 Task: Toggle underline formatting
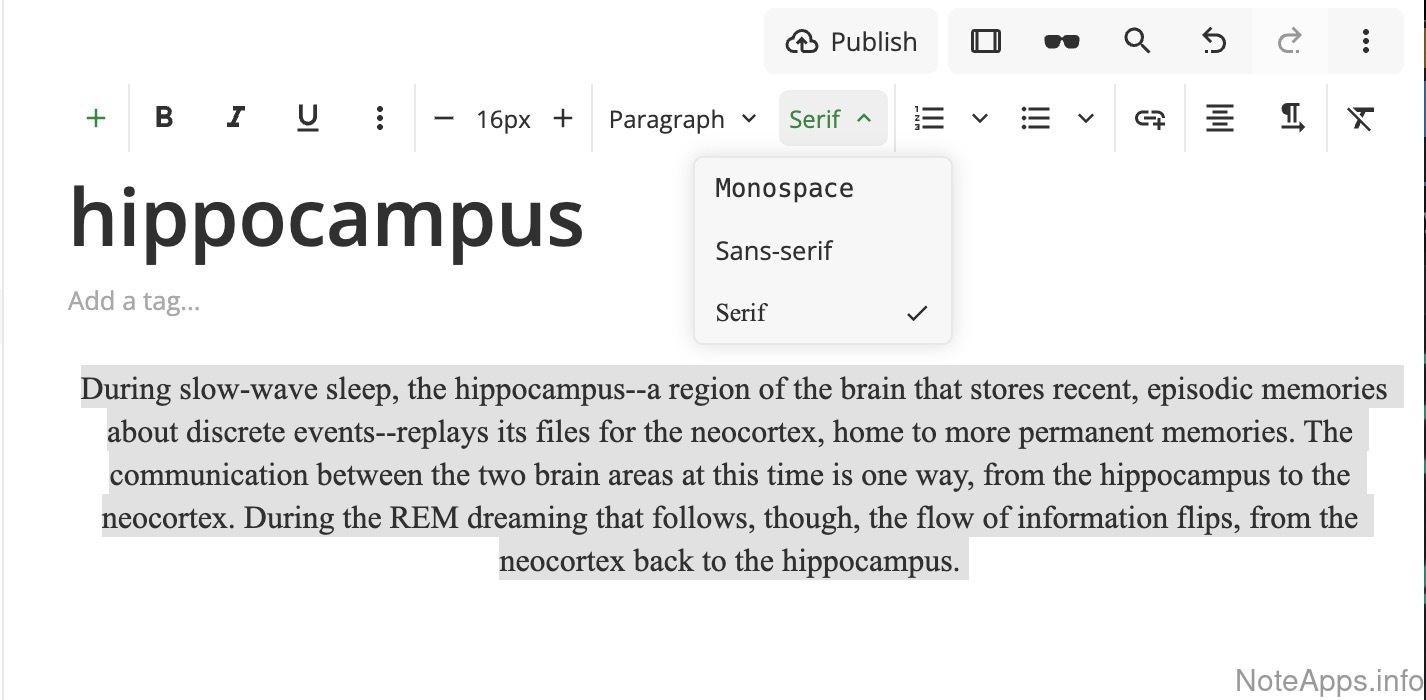[x=308, y=119]
